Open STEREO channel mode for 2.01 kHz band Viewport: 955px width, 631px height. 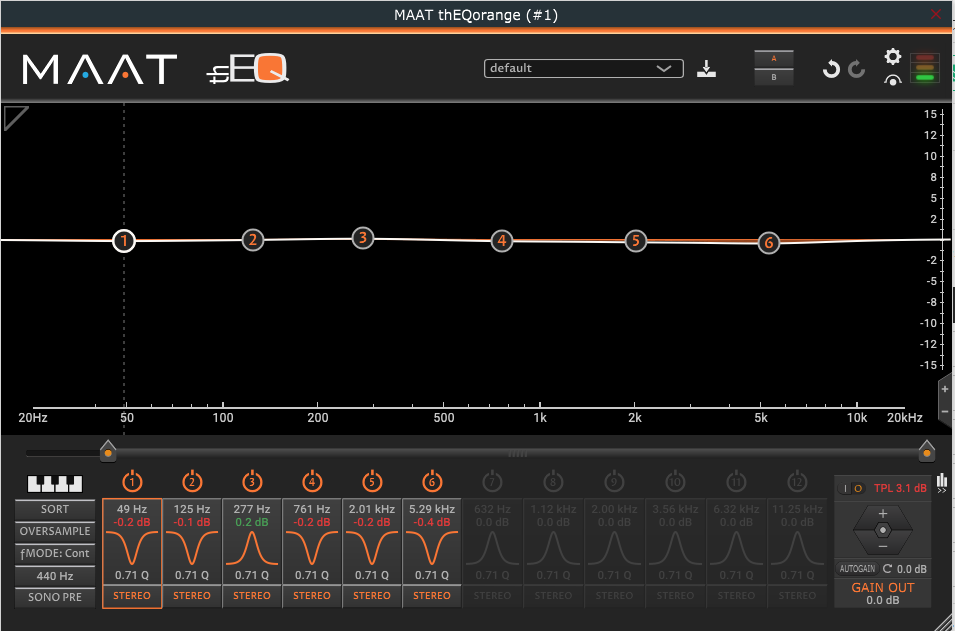[x=372, y=596]
